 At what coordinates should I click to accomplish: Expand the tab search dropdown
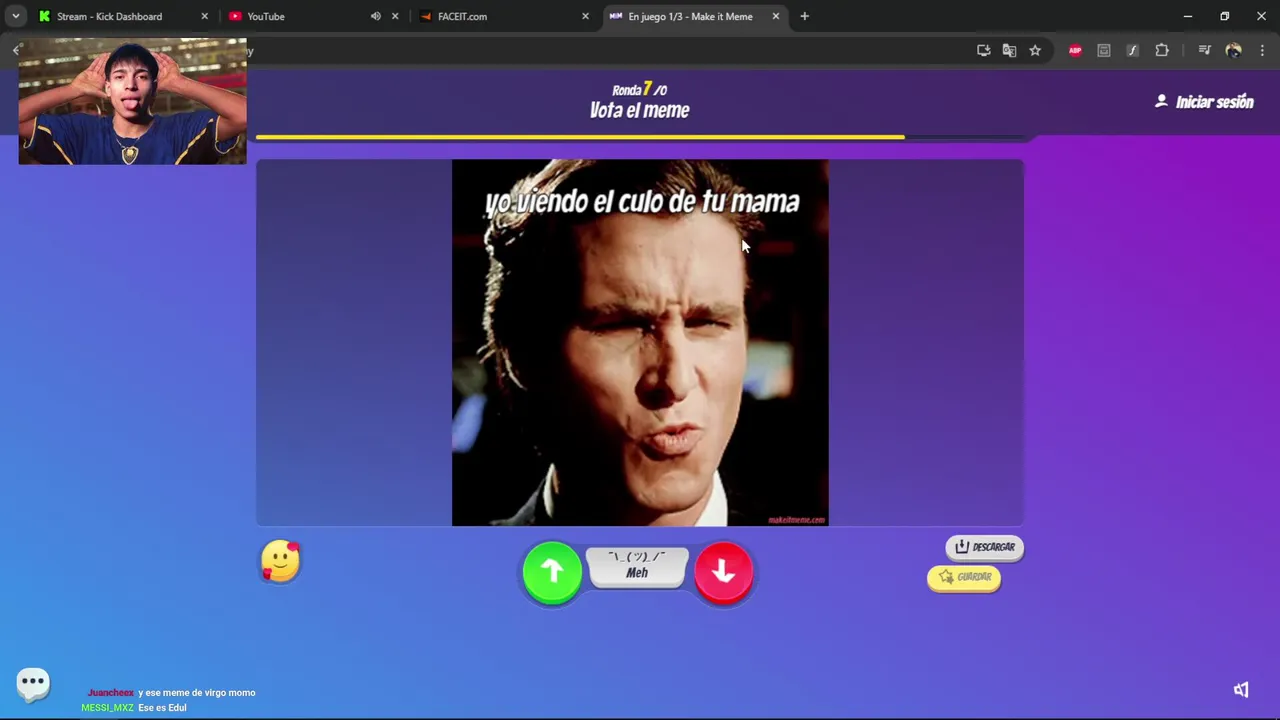(15, 16)
